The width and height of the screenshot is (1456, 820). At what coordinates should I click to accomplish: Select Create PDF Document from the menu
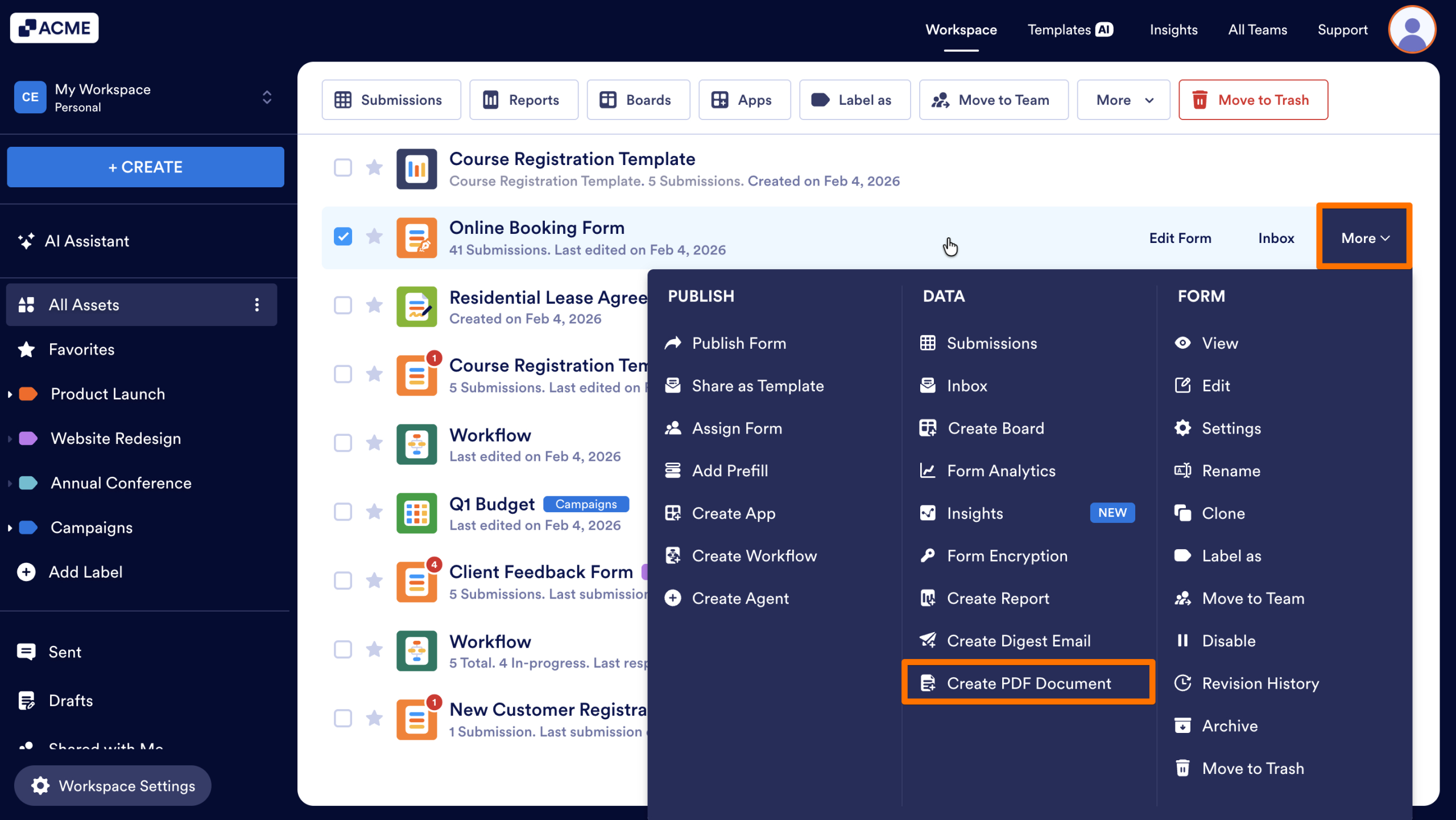[x=1028, y=683]
